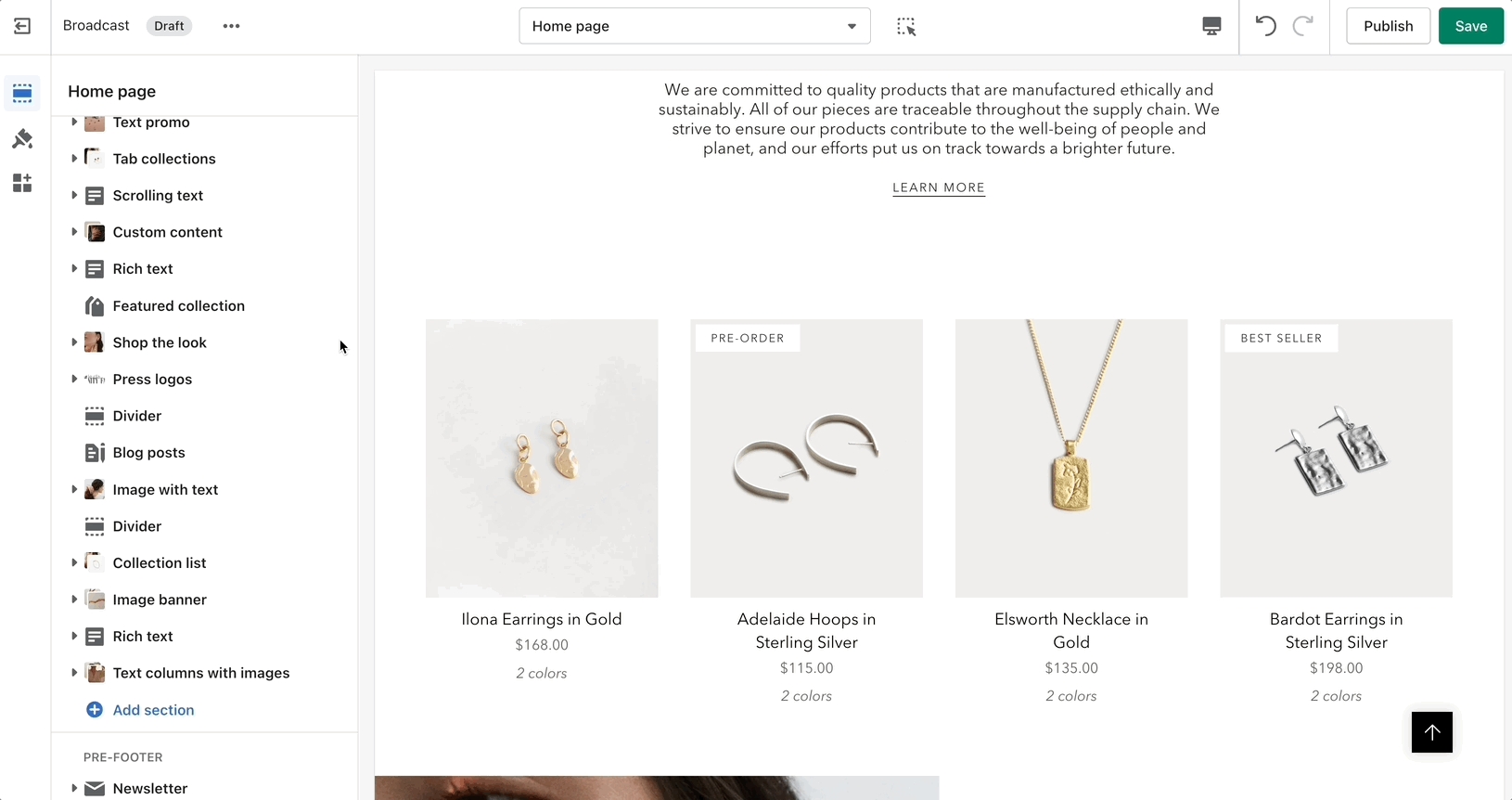Select the Blog posts section
This screenshot has width=1512, height=800.
point(148,453)
